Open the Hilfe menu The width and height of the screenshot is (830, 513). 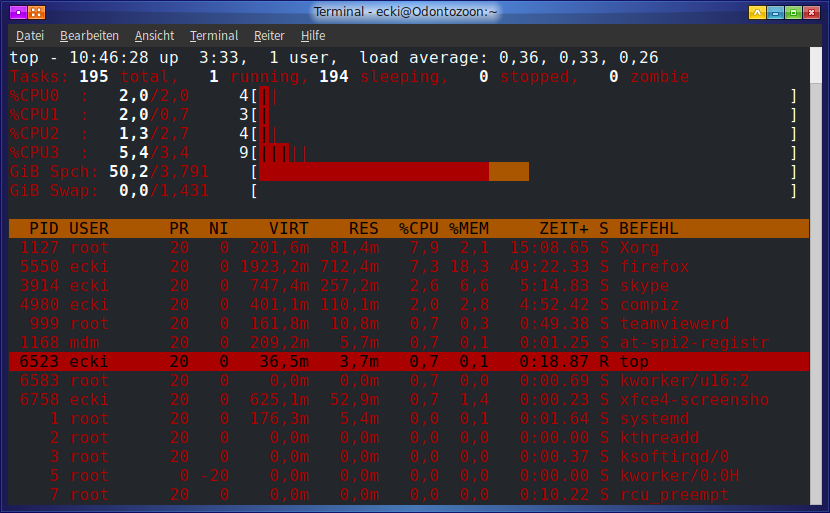313,35
